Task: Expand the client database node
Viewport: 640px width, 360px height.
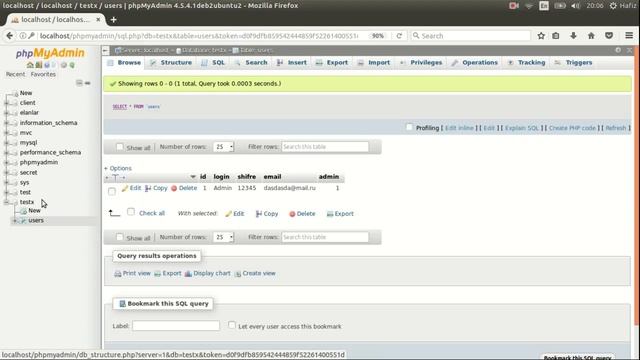Action: point(7,103)
